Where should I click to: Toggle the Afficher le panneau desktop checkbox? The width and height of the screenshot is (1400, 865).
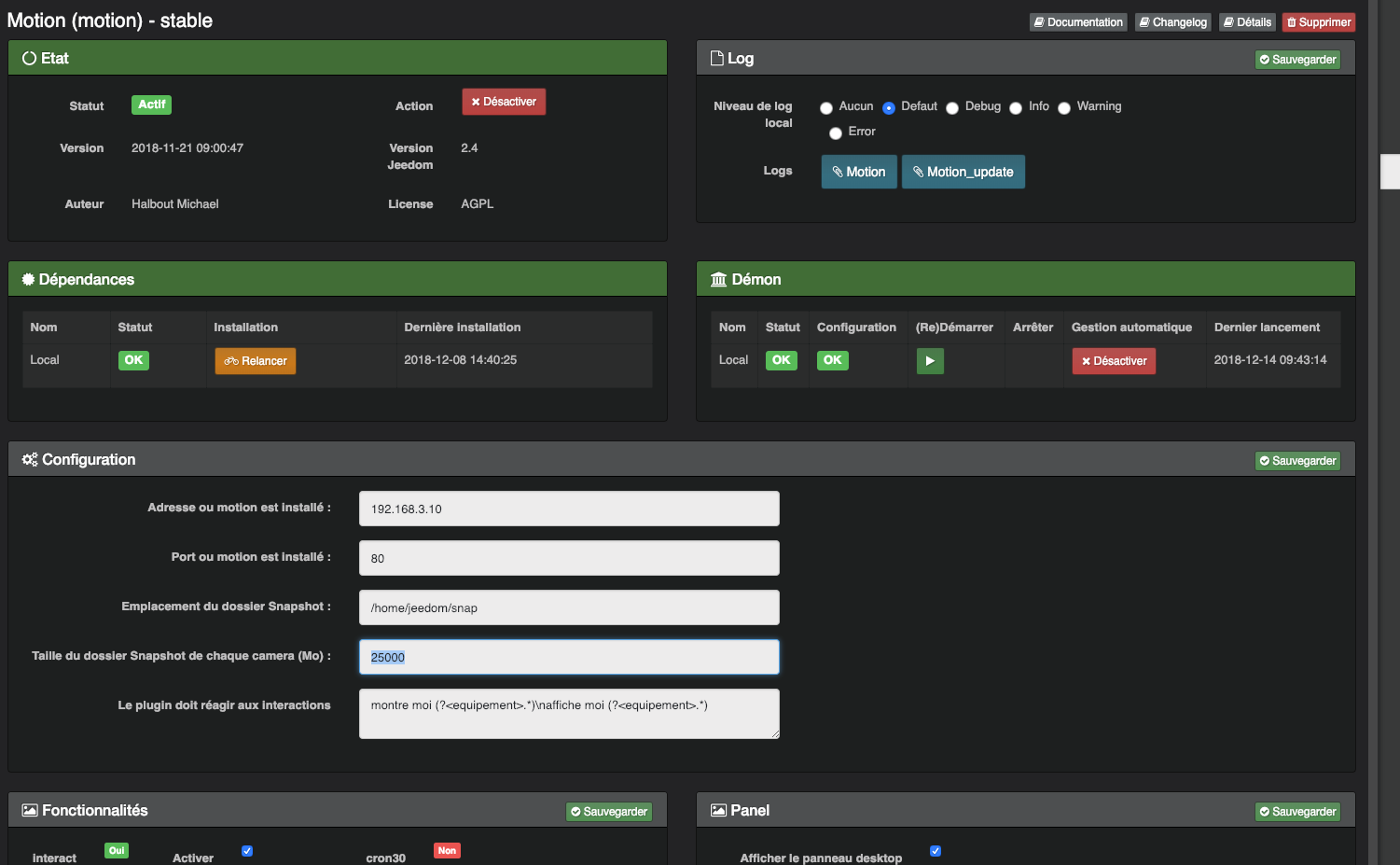coord(936,851)
